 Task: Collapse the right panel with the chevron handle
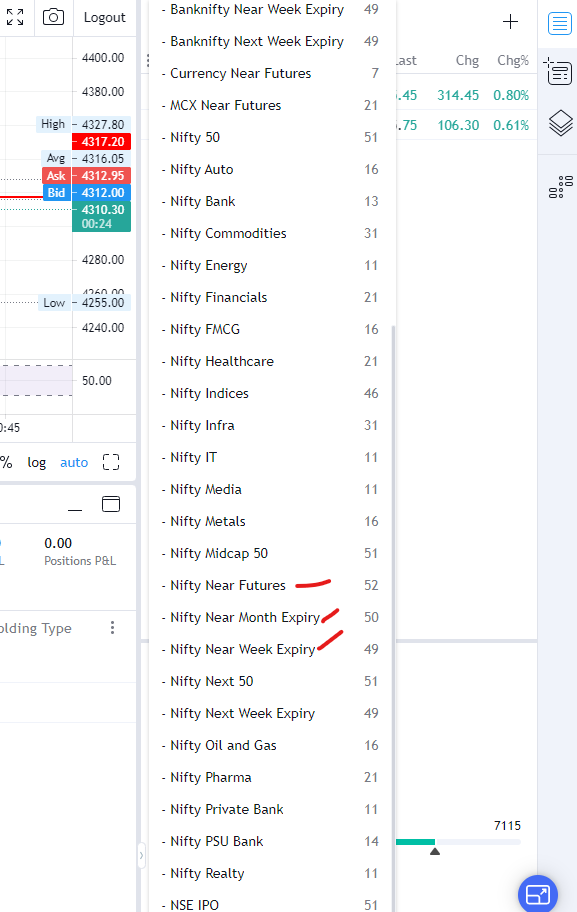(x=141, y=856)
